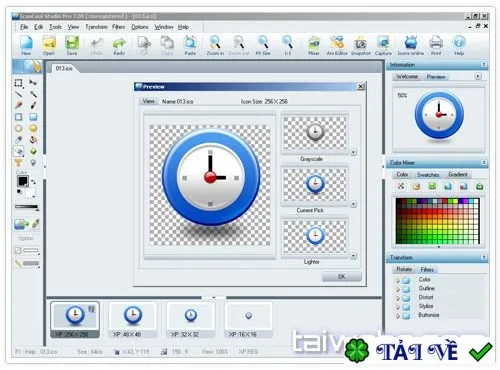Screen dimensions: 500x370
Task: Click the Open folder toolbar icon
Action: point(49,46)
